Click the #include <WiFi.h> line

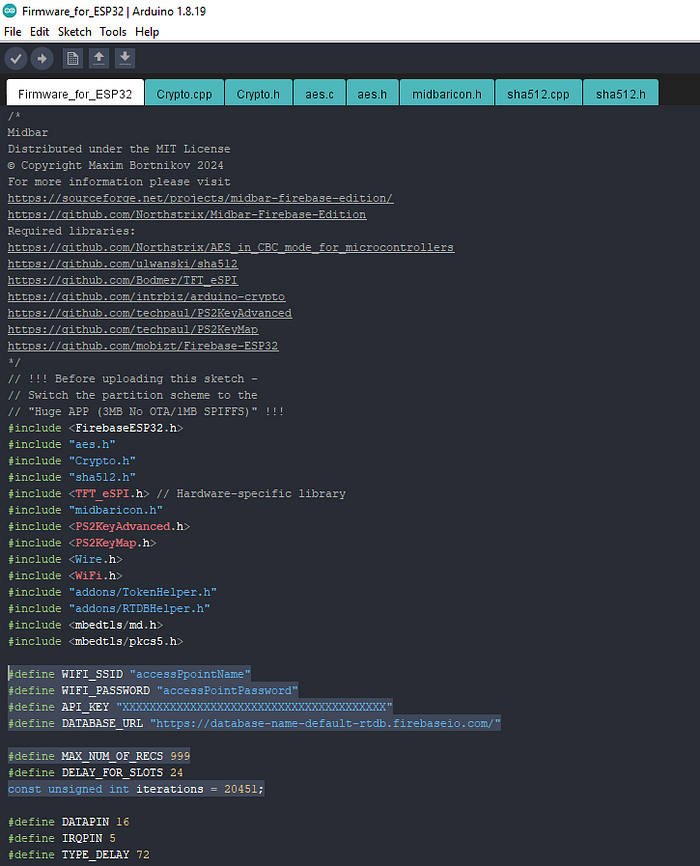[x=65, y=575]
